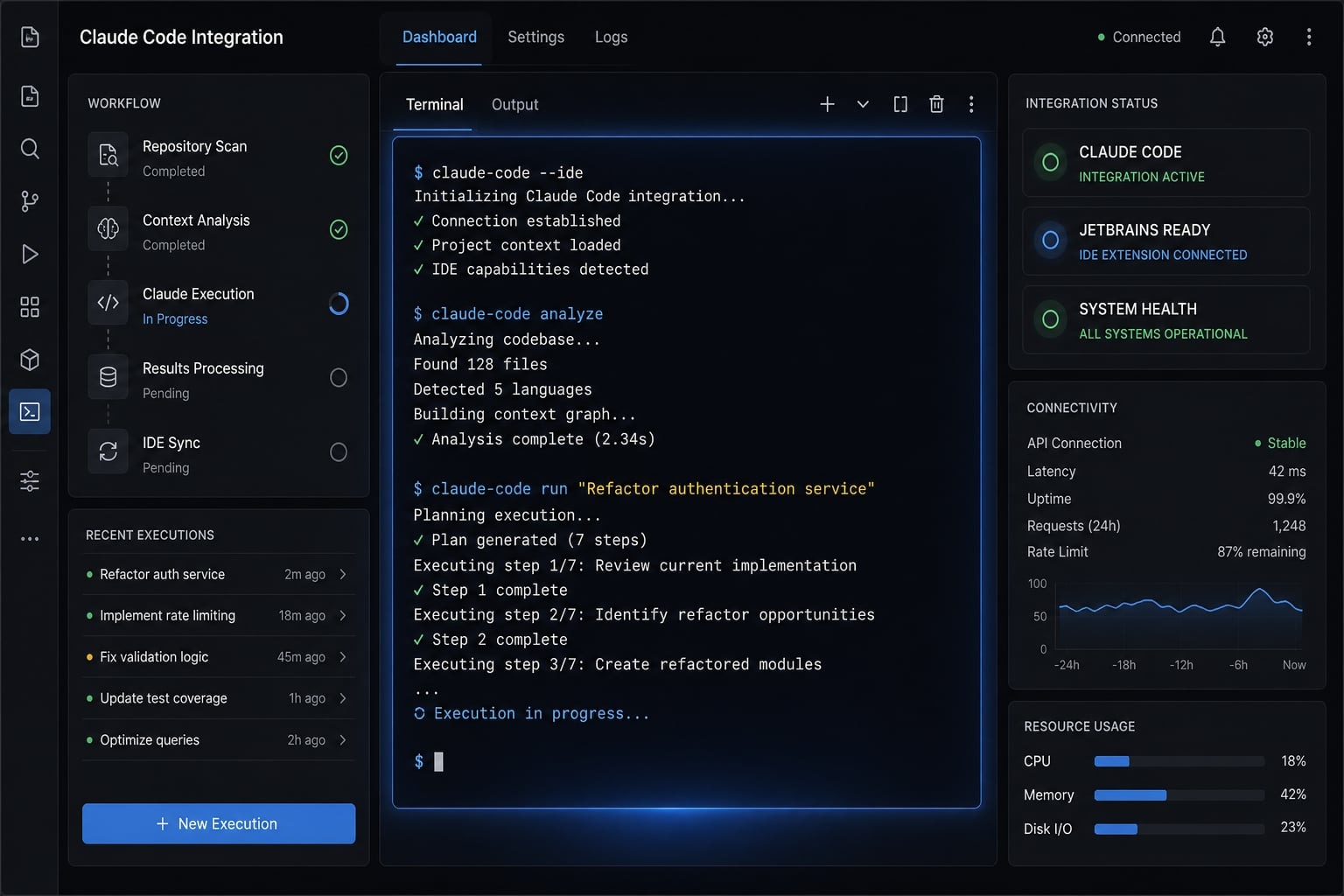Screen dimensions: 1344x896
Task: Start a New Execution
Action: click(219, 823)
